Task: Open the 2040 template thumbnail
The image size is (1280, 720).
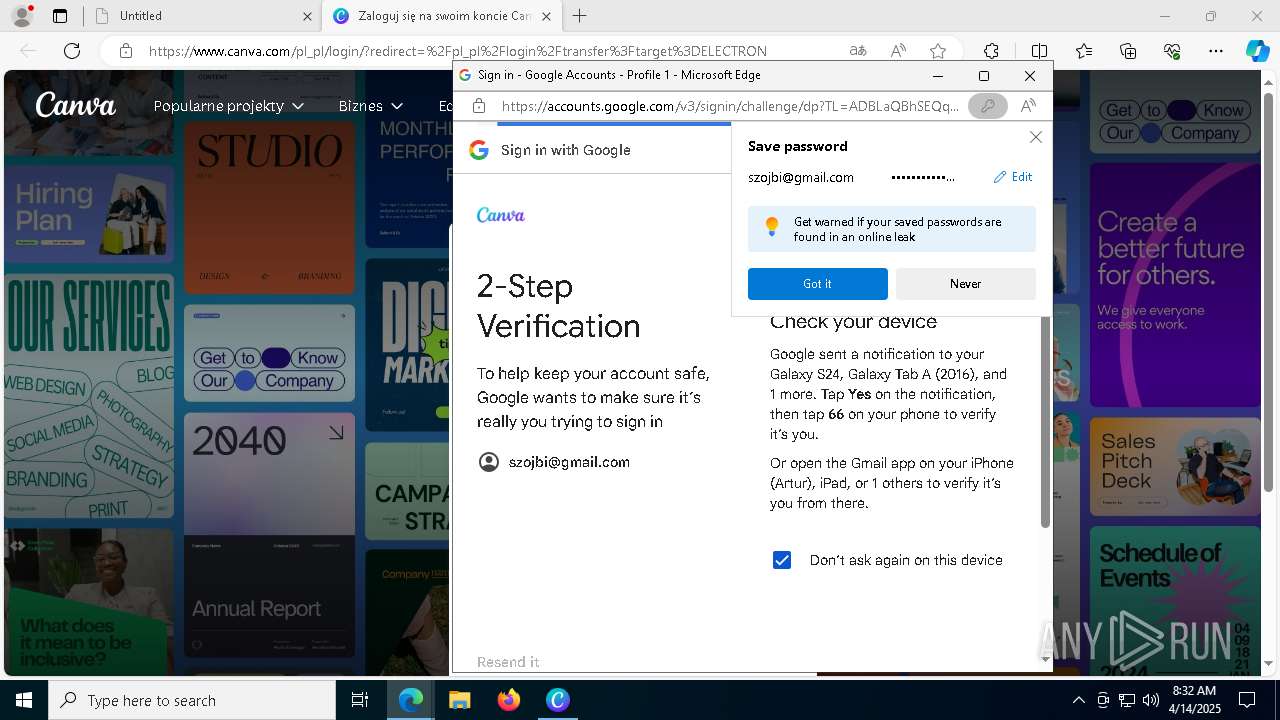Action: (x=269, y=474)
